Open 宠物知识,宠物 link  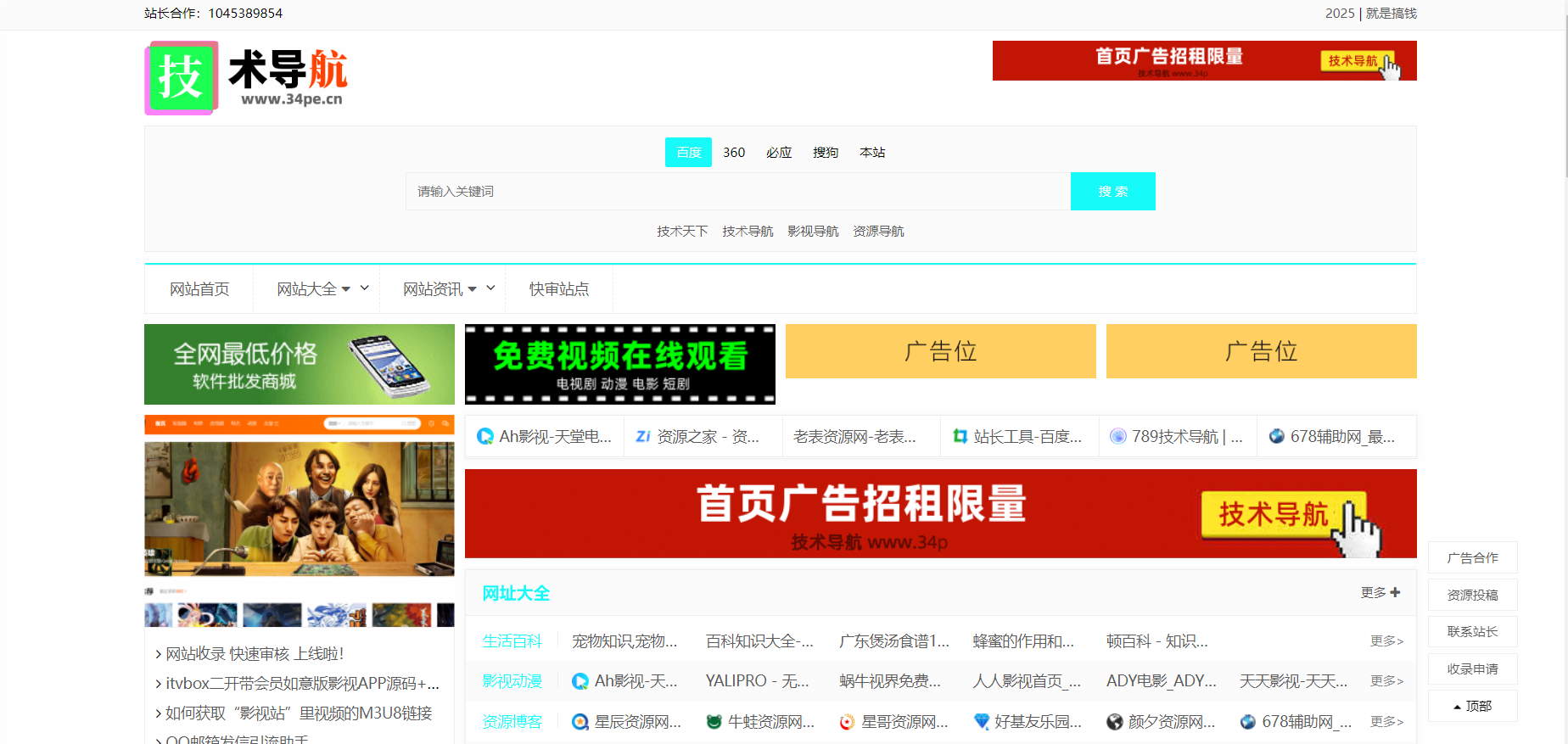(x=624, y=641)
